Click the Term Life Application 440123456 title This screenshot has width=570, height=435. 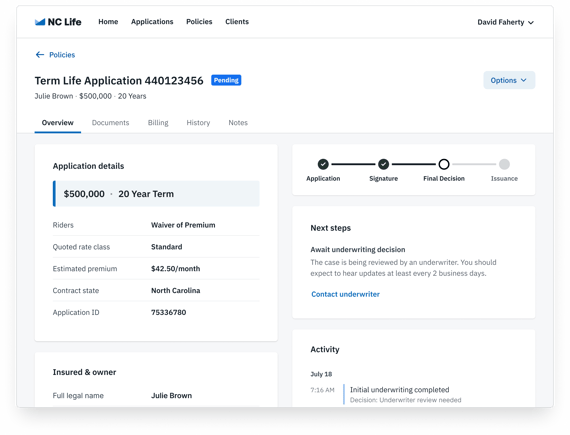click(119, 80)
